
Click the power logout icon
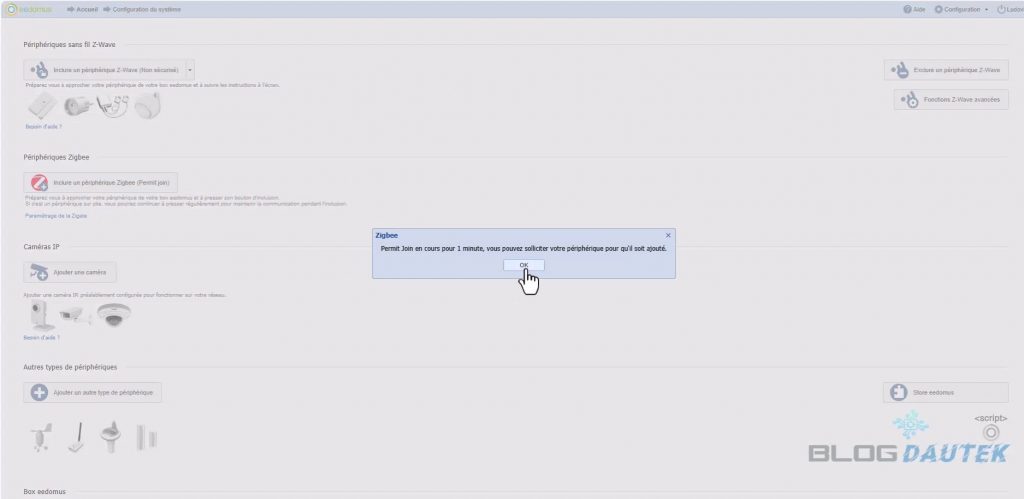[x=1005, y=9]
